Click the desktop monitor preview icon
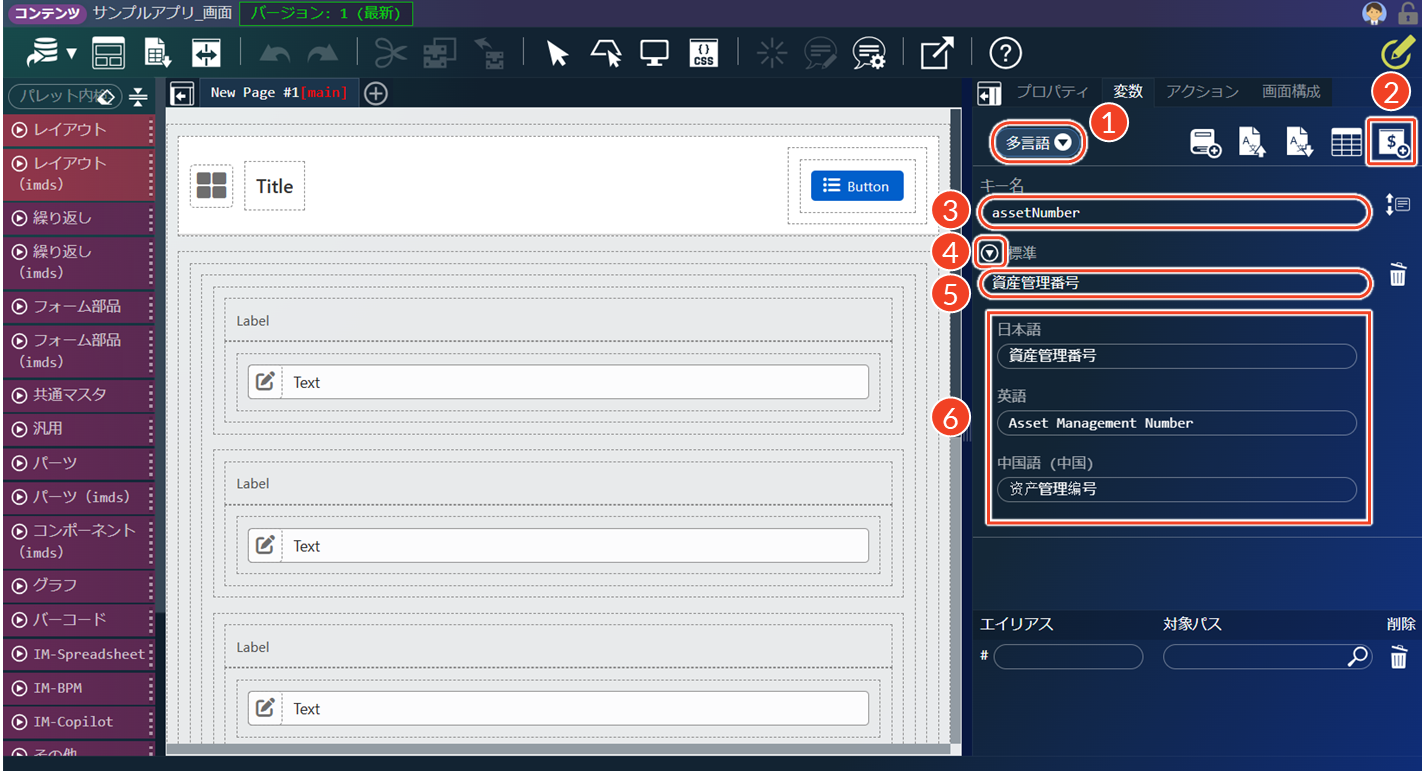Viewport: 1425px width, 771px height. tap(655, 54)
